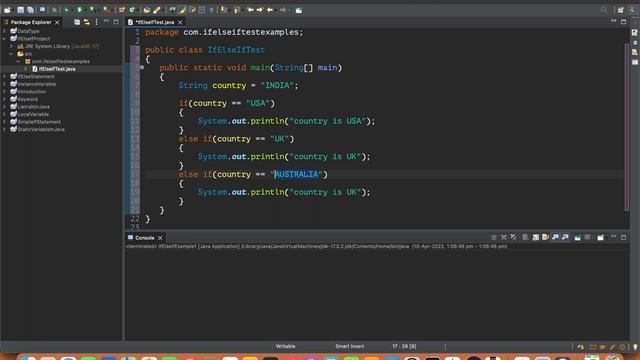Expand IfElseIfTest.java in the tree

pos(26,69)
